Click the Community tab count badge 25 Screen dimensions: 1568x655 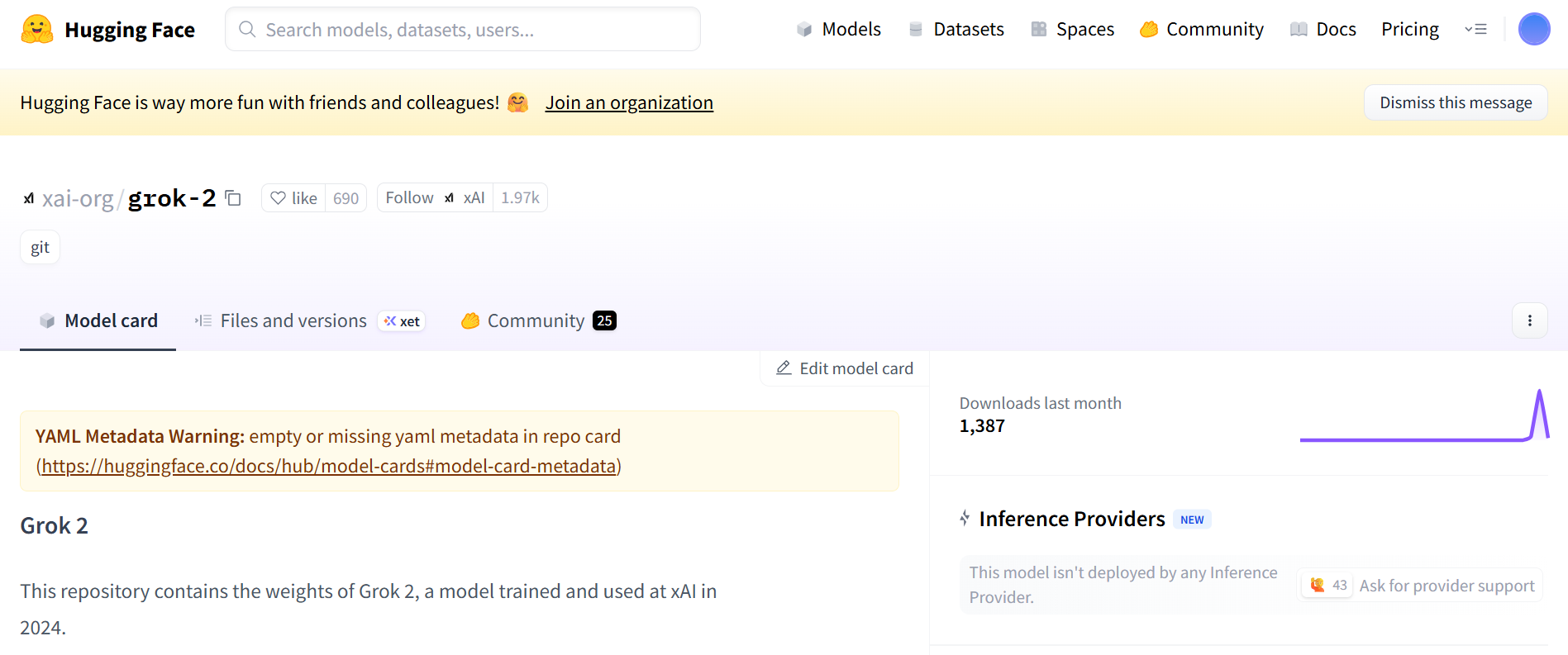(x=605, y=320)
